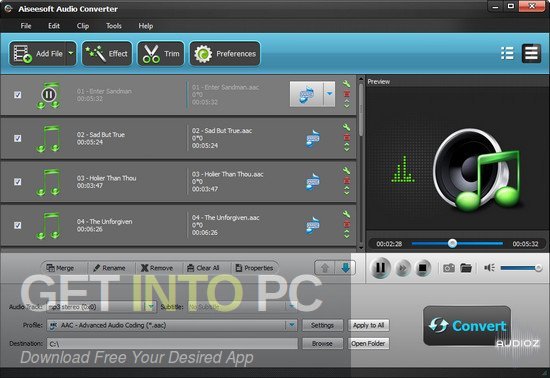Open the Edit menu
Image resolution: width=550 pixels, height=378 pixels.
point(54,26)
